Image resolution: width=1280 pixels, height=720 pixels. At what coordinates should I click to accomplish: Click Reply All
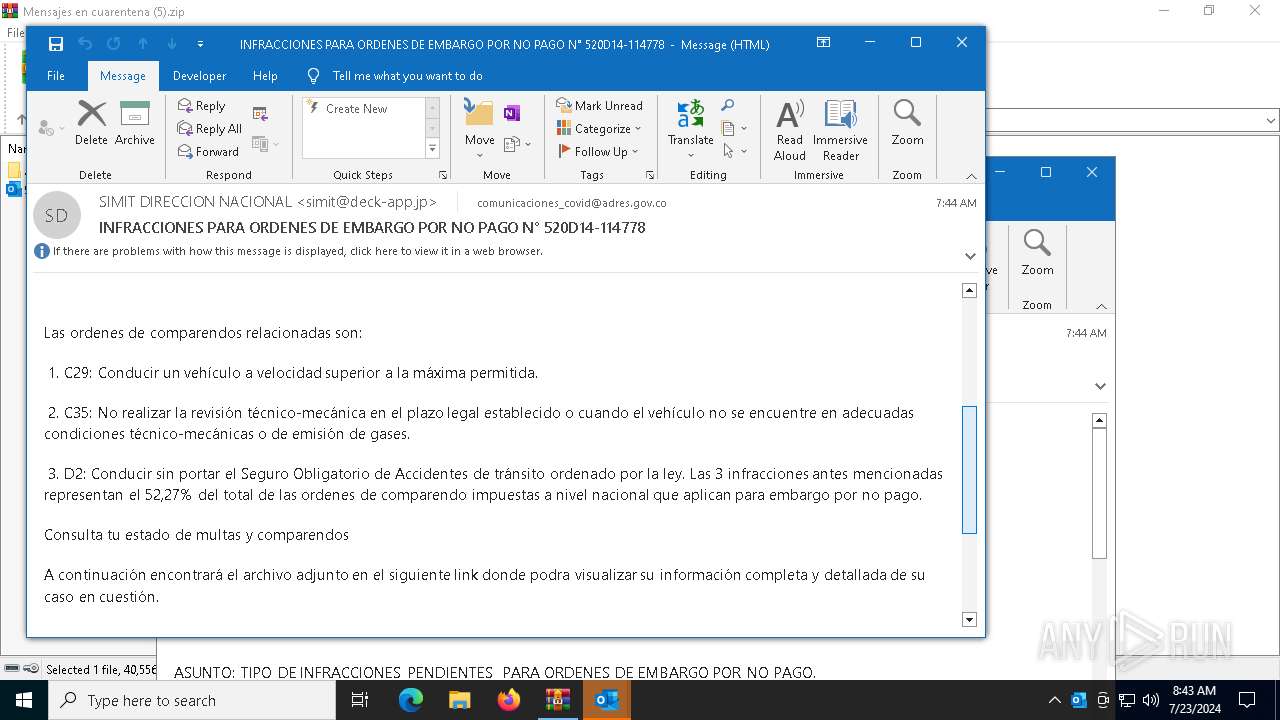click(209, 129)
